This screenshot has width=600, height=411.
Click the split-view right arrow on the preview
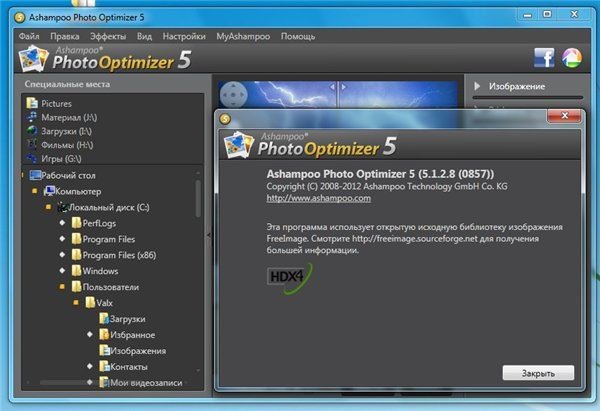(344, 87)
